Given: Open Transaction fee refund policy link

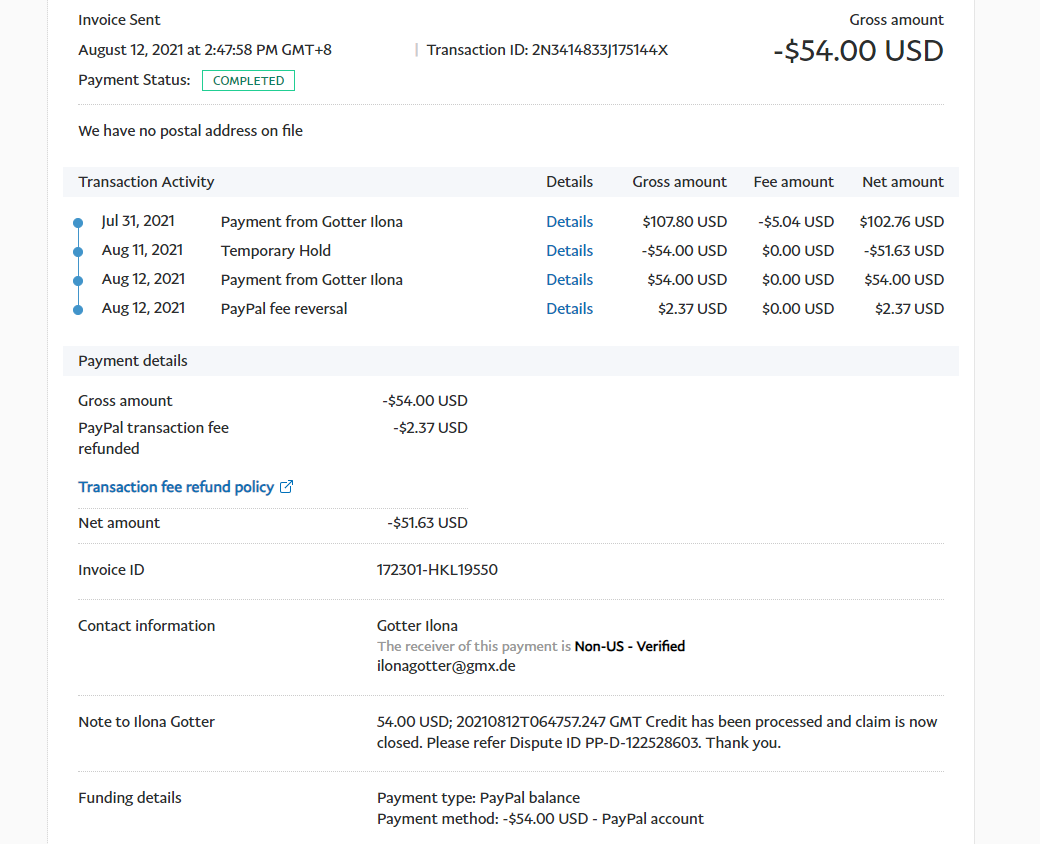Looking at the screenshot, I should click(x=176, y=487).
